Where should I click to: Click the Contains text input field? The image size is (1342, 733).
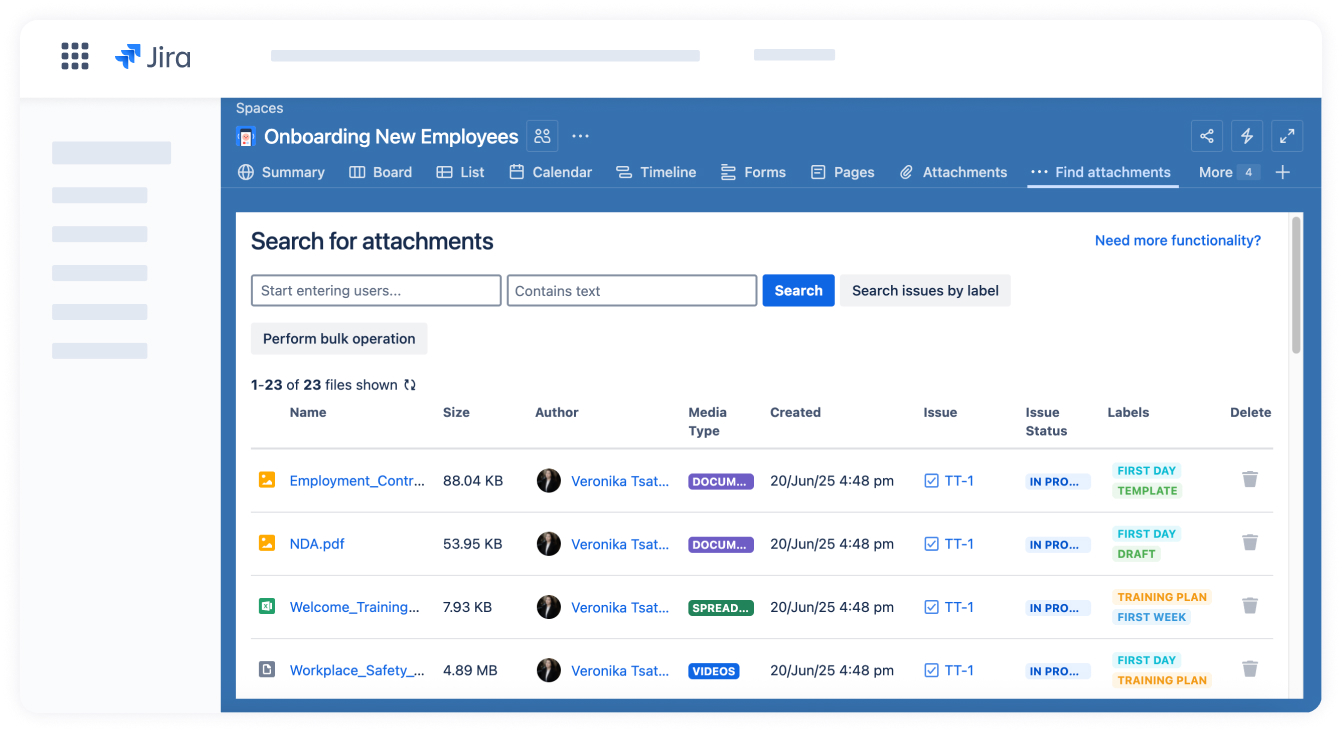tap(632, 291)
